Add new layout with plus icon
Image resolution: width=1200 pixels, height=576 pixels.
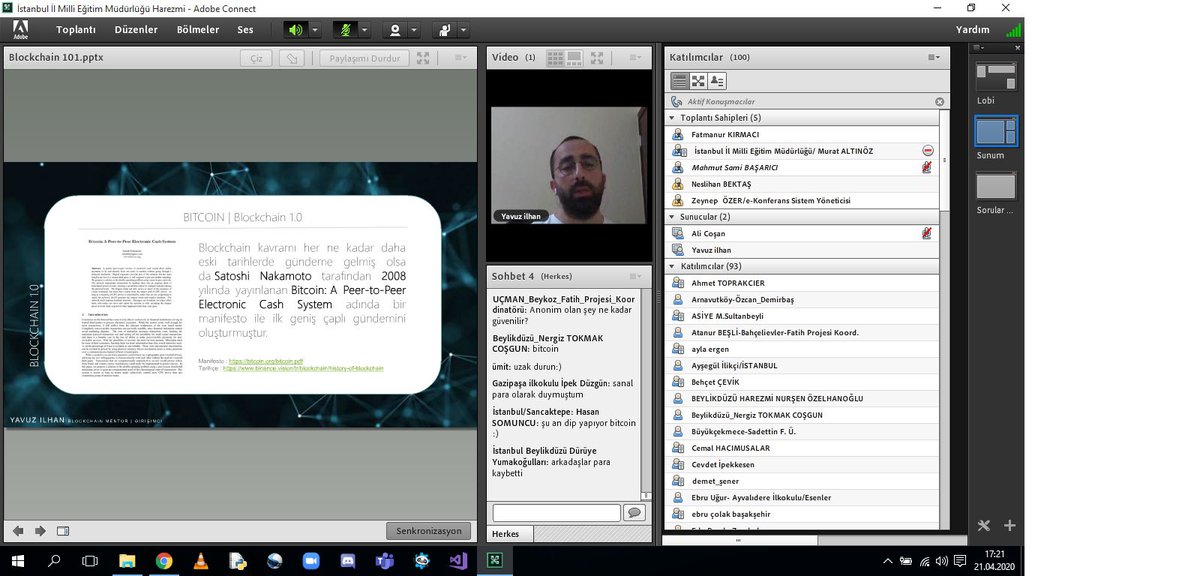point(1010,526)
